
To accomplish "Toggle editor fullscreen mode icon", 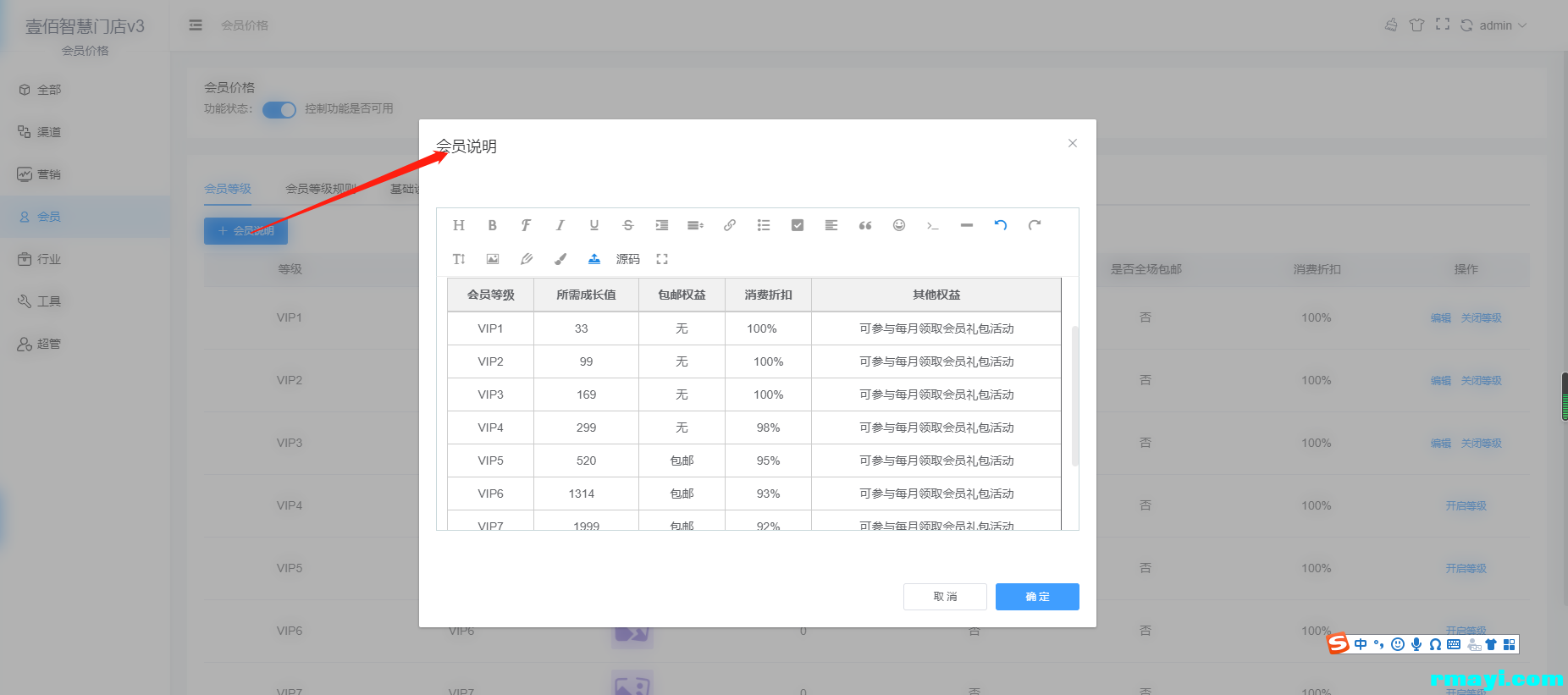I will [x=662, y=259].
